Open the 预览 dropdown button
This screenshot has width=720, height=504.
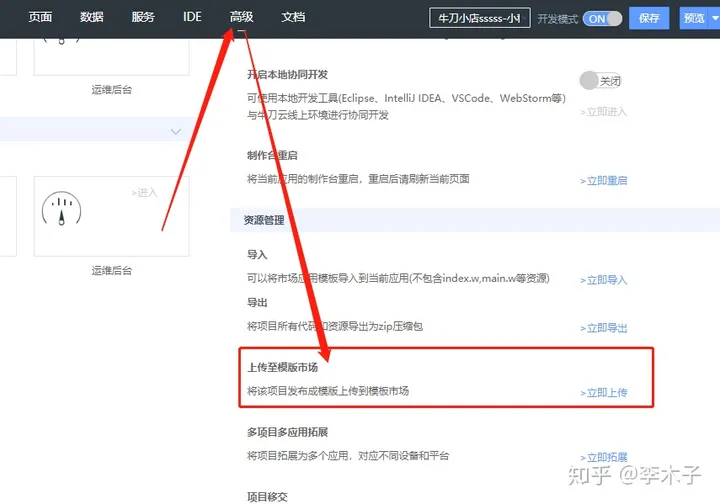(698, 18)
